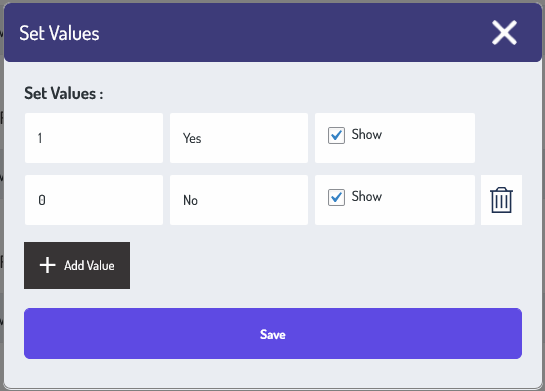Click the white box around the trash icon
Screen dimensions: 545x391
point(501,200)
